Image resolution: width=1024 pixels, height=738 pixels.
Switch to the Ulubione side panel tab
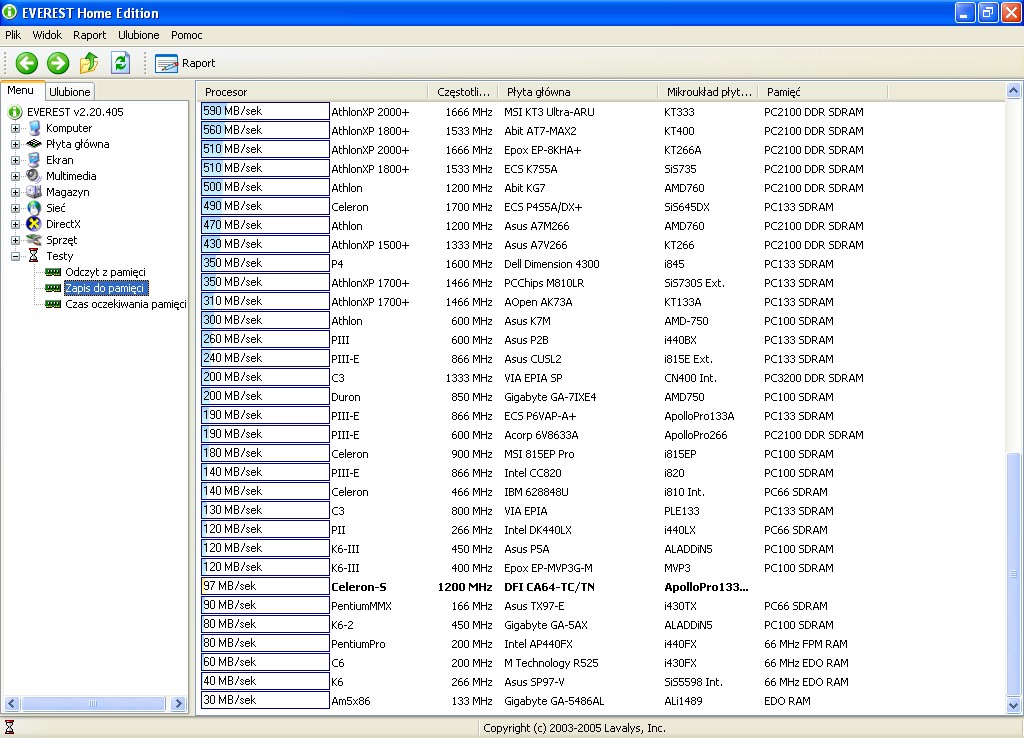click(70, 92)
